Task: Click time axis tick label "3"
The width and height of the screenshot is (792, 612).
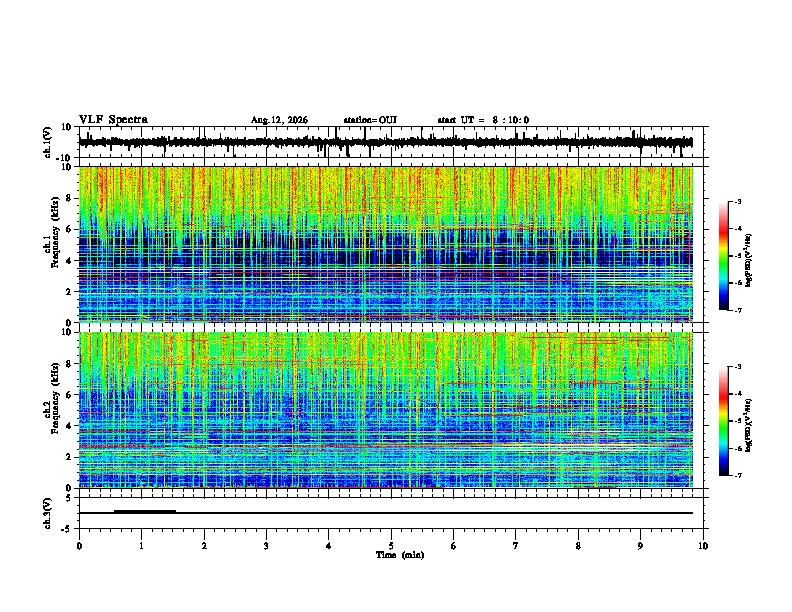Action: (x=266, y=546)
